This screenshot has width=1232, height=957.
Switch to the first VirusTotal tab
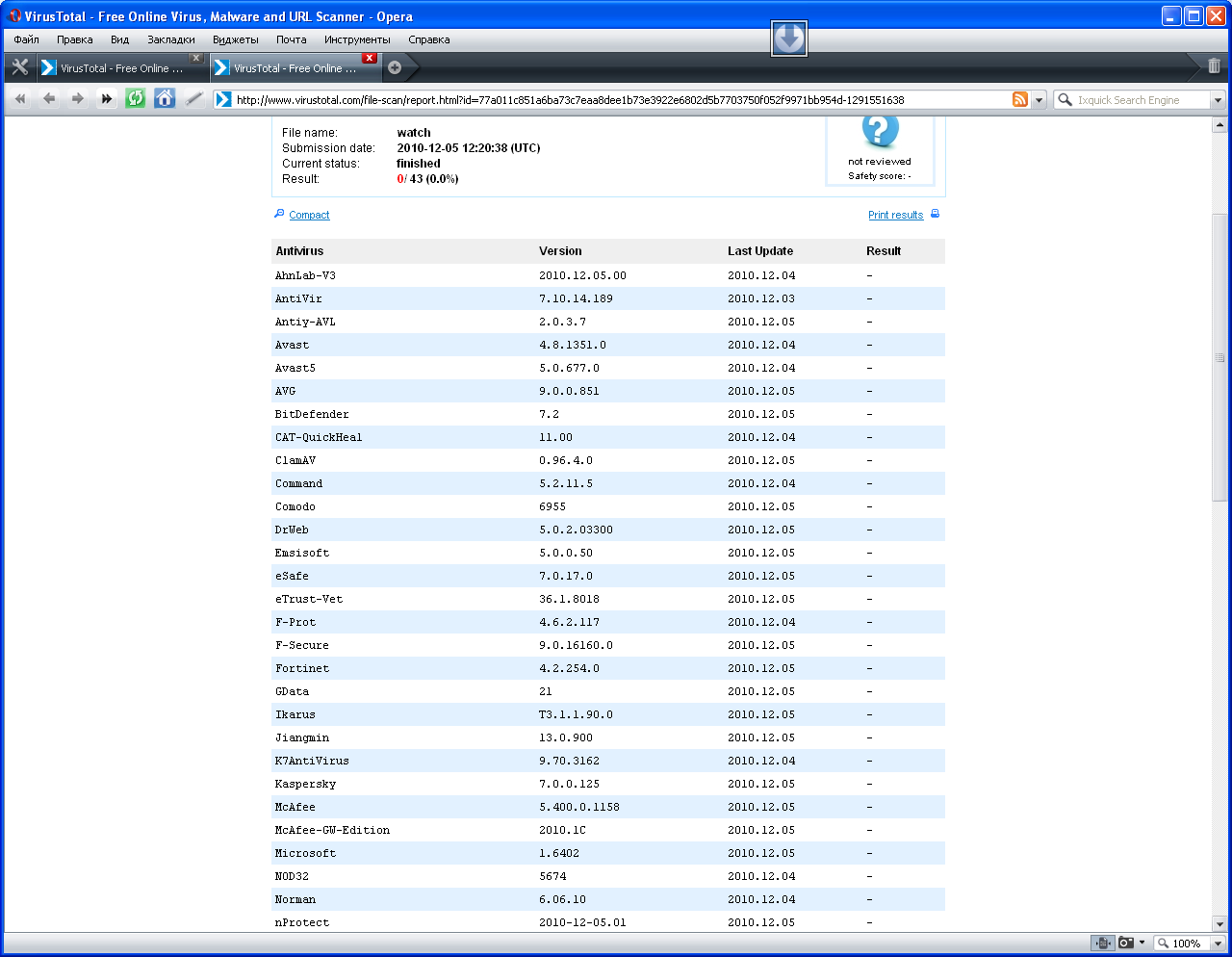[120, 67]
